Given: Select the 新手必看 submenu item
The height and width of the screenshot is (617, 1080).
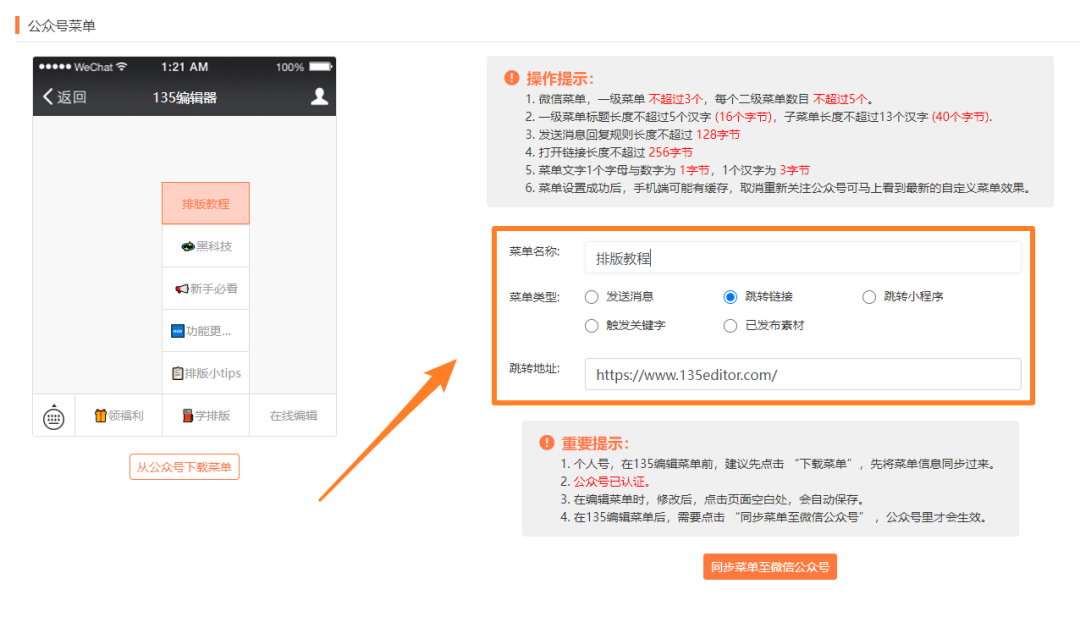Looking at the screenshot, I should (205, 289).
